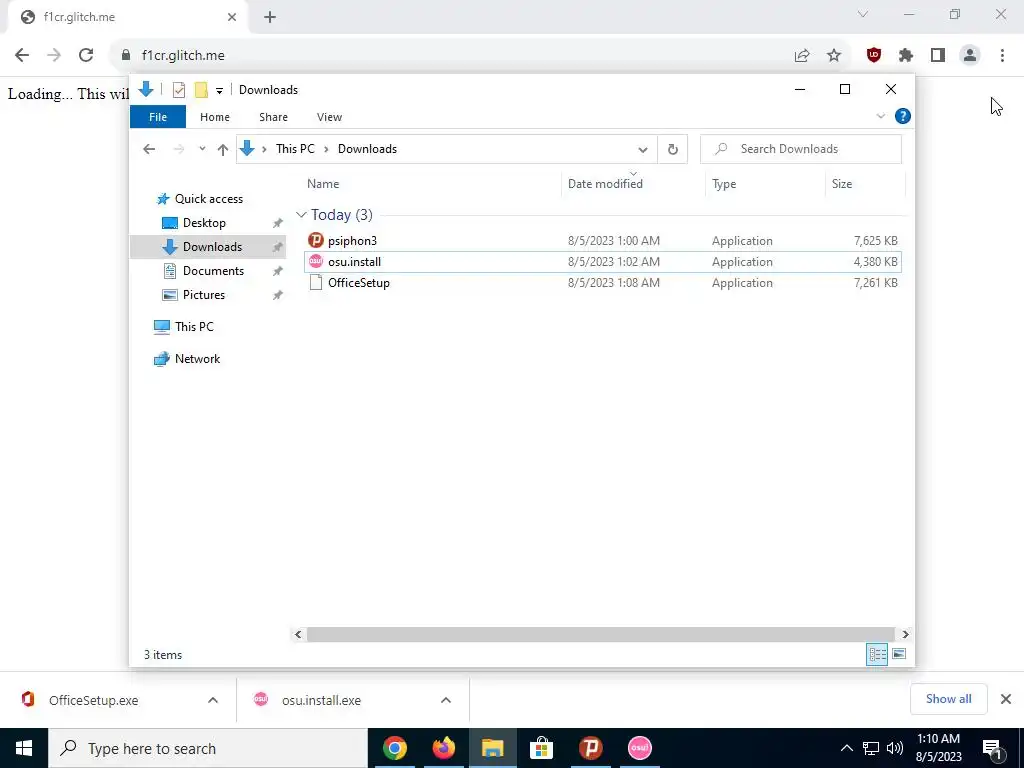
Task: Open the osu.install.exe download options caret
Action: (x=446, y=700)
